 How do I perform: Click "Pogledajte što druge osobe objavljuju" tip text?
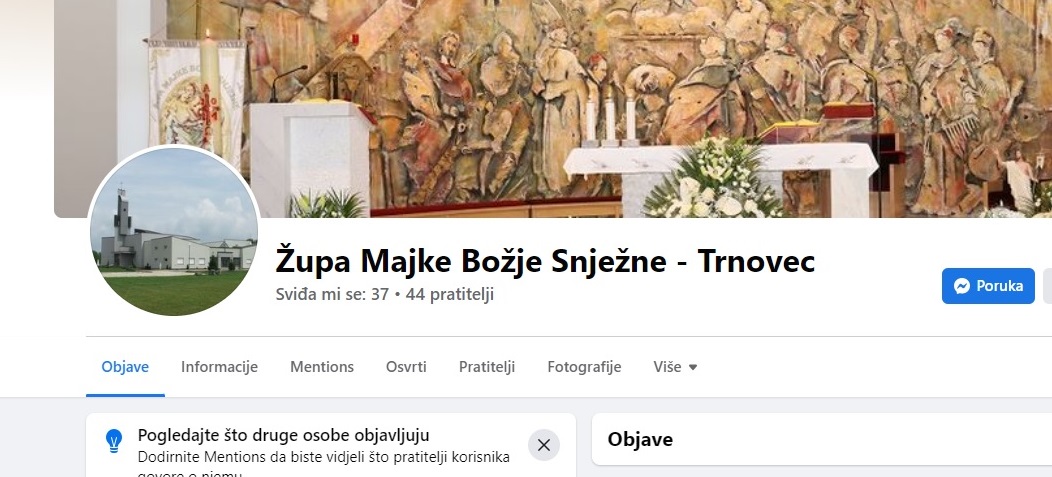pyautogui.click(x=283, y=435)
